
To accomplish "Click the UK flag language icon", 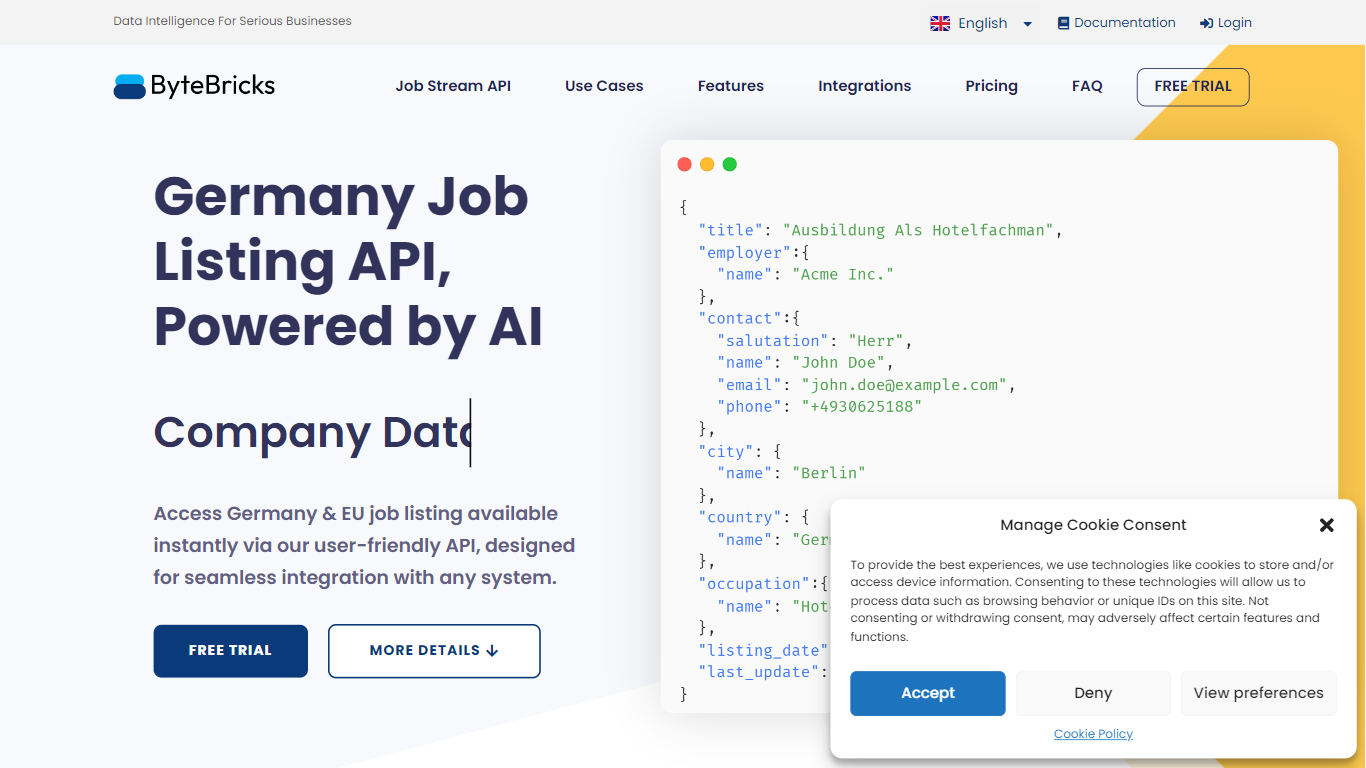I will pyautogui.click(x=940, y=23).
